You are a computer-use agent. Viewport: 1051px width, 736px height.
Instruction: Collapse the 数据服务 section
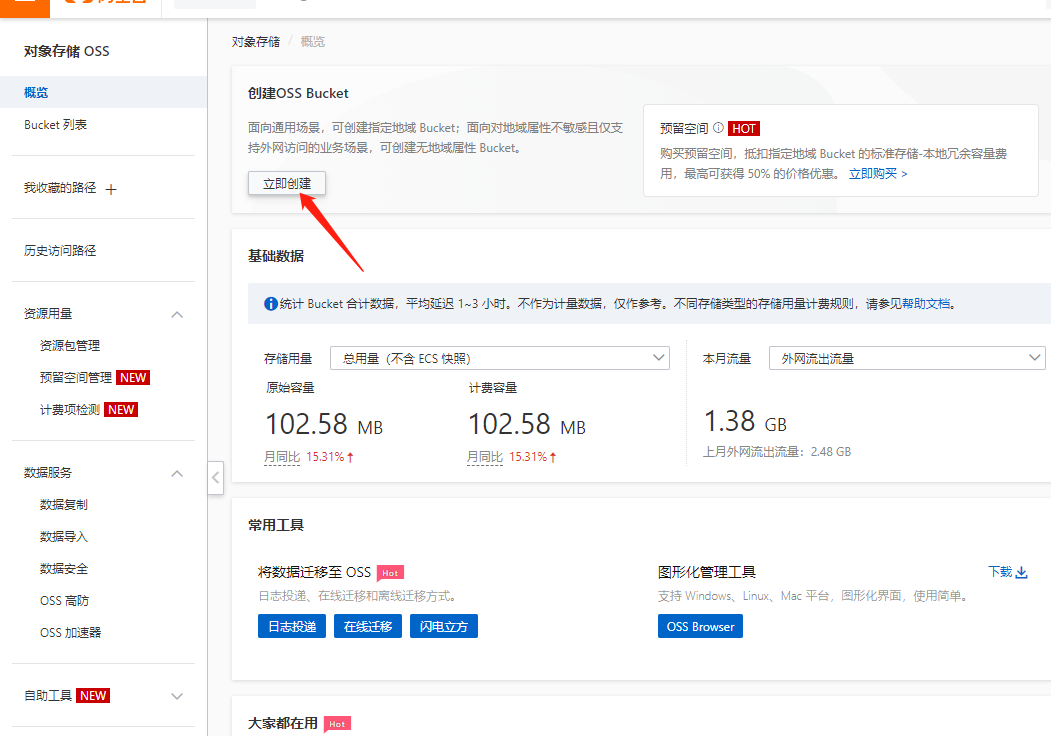pyautogui.click(x=177, y=473)
